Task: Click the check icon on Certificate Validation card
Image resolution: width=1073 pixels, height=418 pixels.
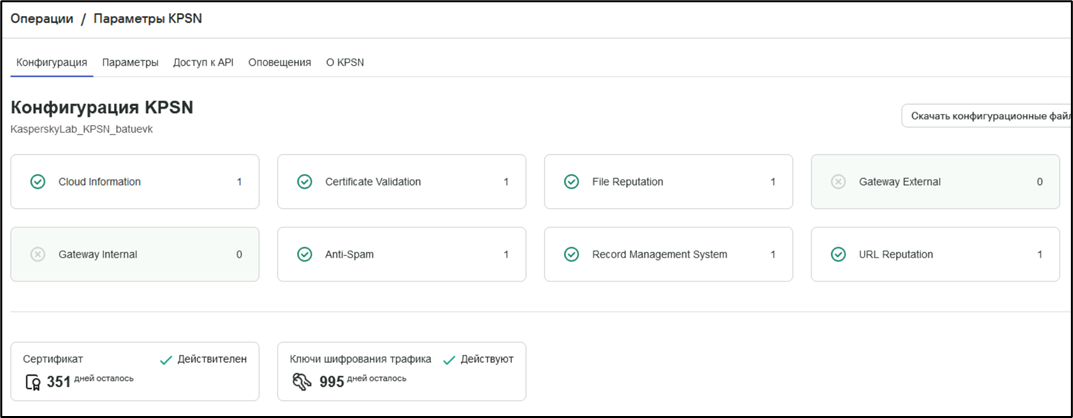Action: 305,182
